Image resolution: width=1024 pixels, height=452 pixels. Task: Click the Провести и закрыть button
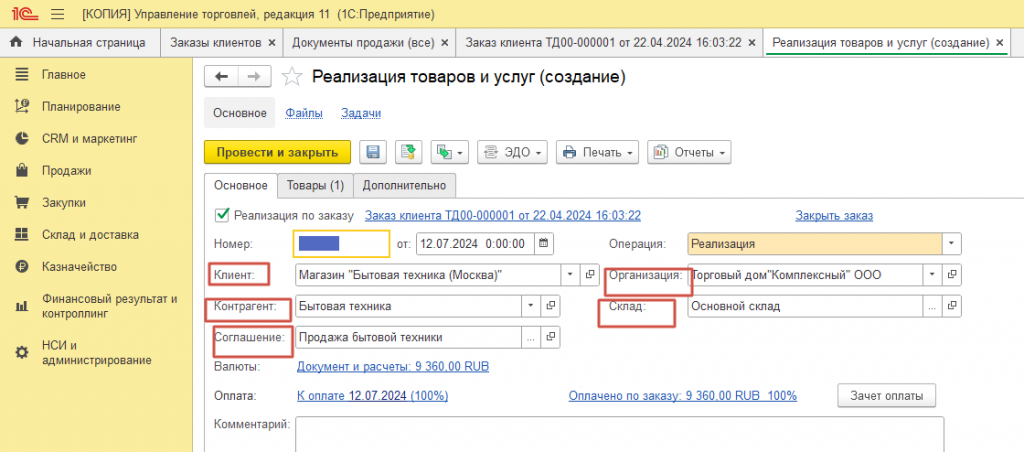(278, 152)
